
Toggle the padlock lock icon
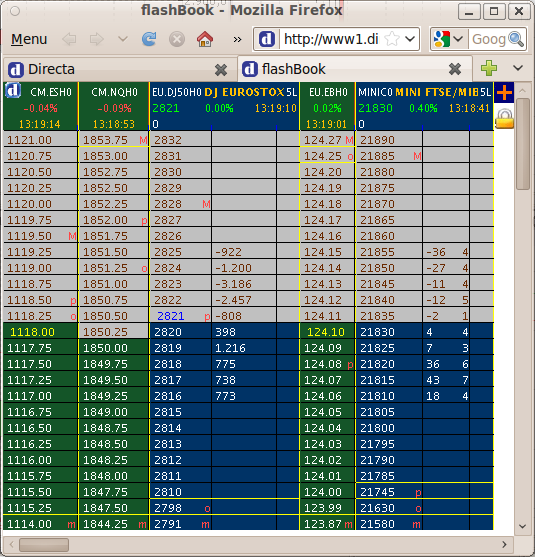point(504,119)
